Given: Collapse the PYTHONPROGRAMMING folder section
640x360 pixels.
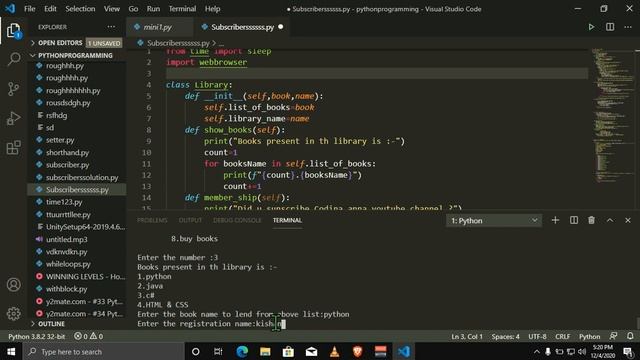Looking at the screenshot, I should pos(76,55).
